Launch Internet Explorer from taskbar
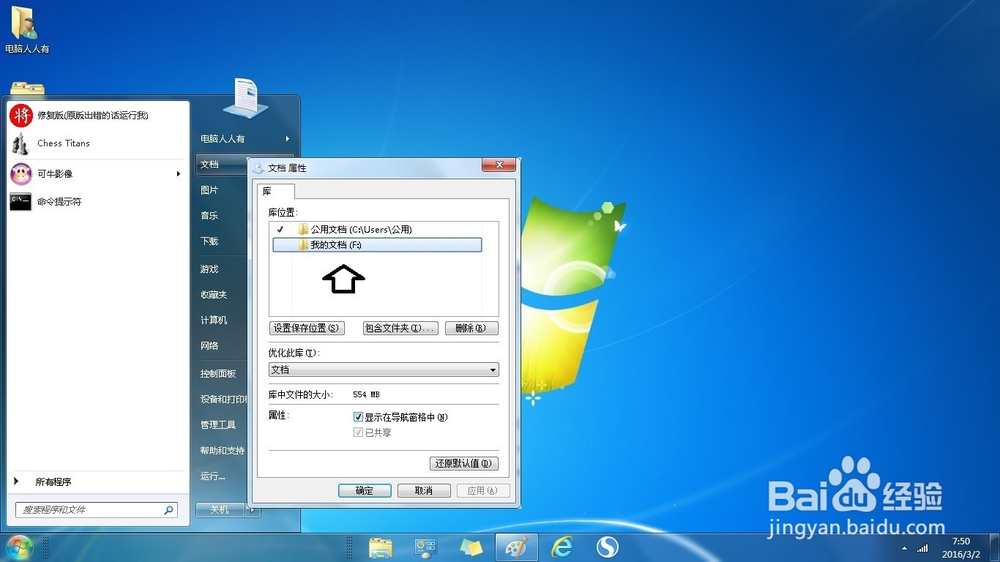Image resolution: width=1000 pixels, height=562 pixels. coord(562,548)
